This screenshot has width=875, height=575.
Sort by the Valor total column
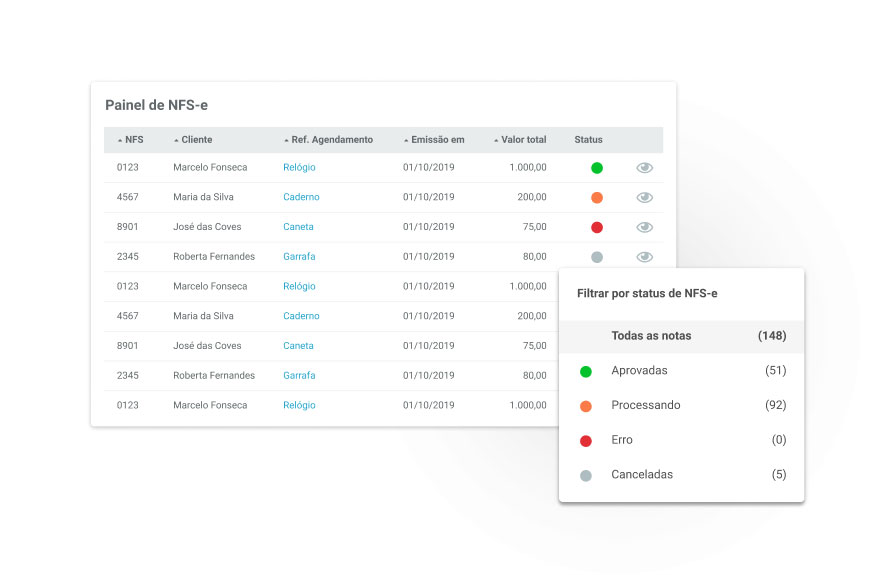520,140
